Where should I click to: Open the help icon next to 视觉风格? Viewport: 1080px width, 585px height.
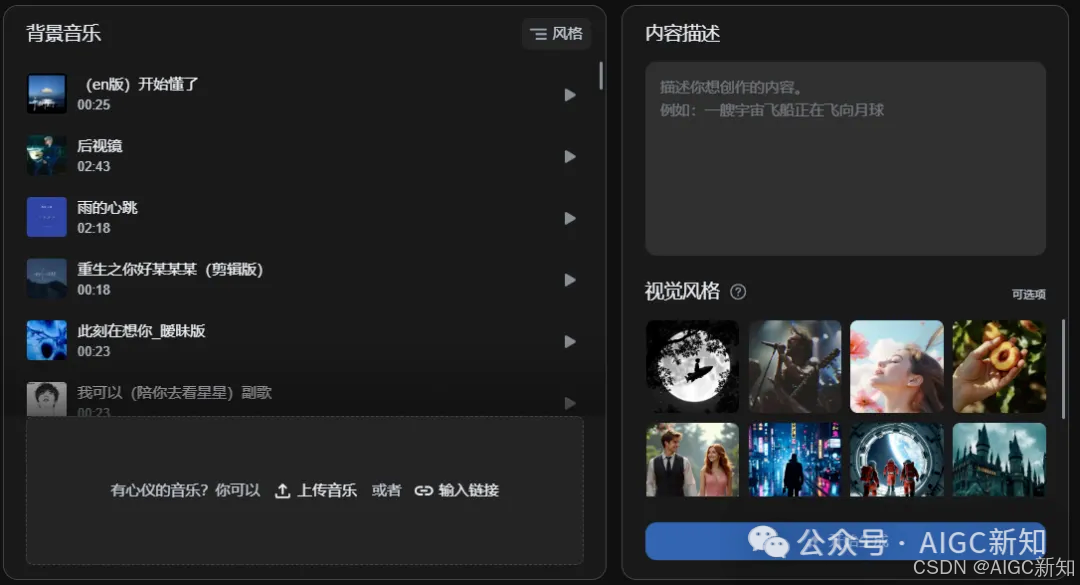point(738,292)
